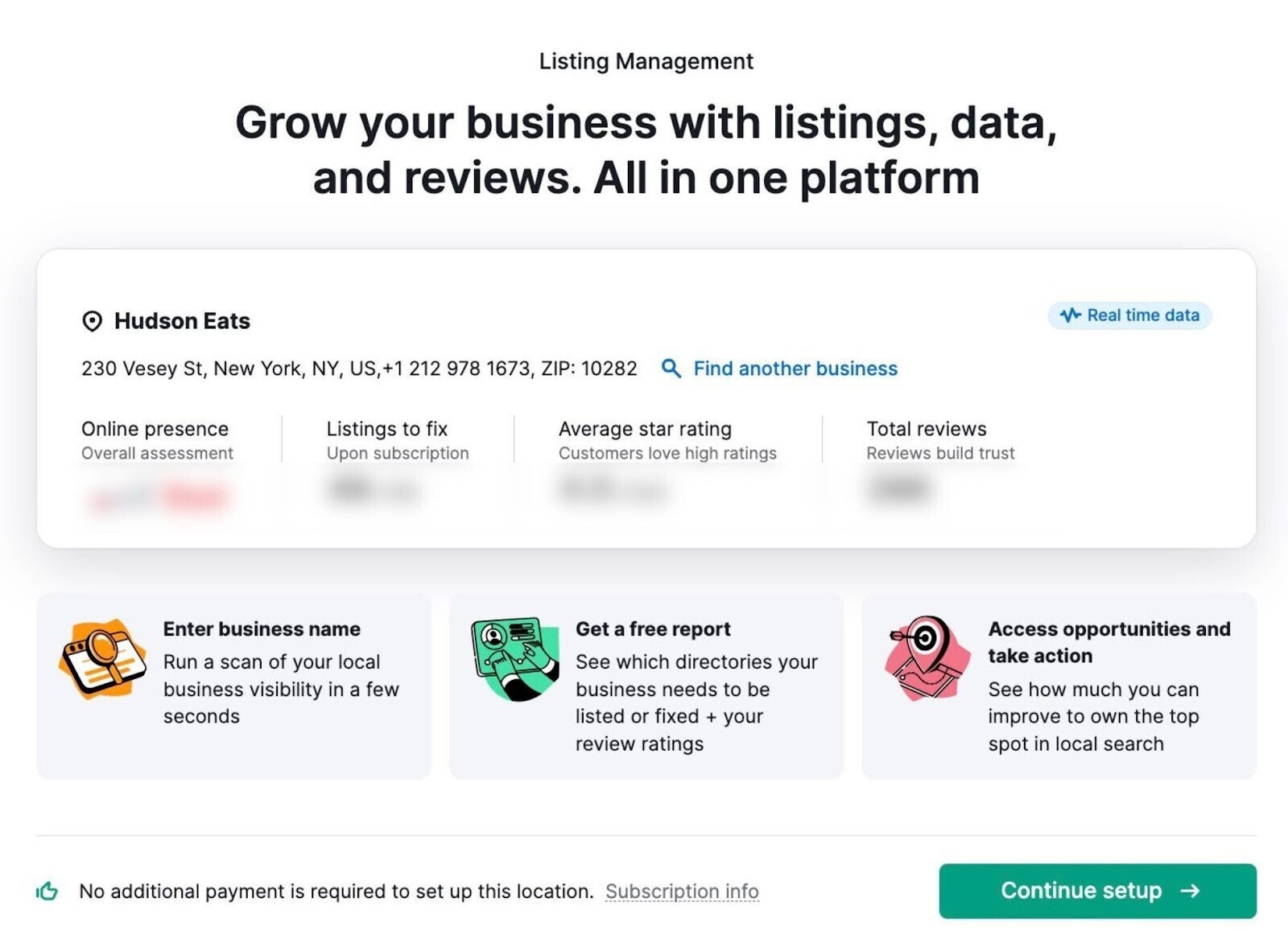Click the magnifying glass search icon
The image size is (1288, 931).
click(669, 369)
